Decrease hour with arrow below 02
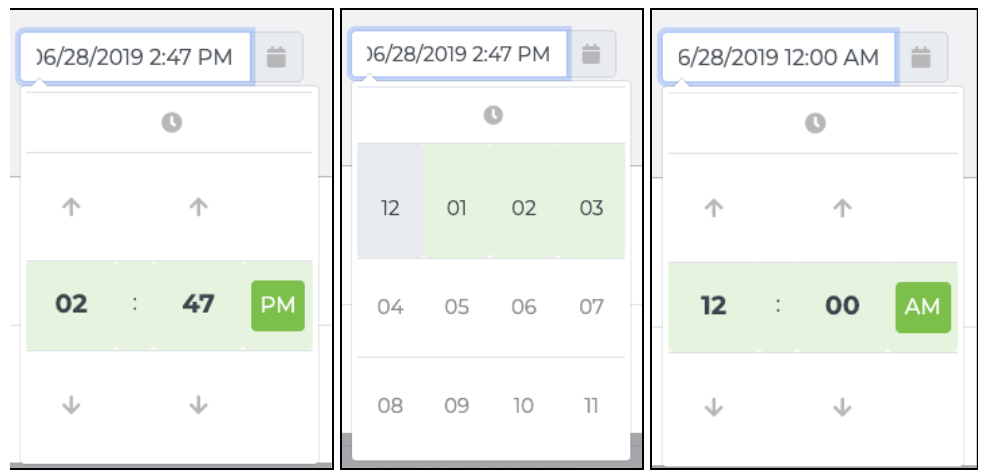This screenshot has width=986, height=476. (72, 405)
